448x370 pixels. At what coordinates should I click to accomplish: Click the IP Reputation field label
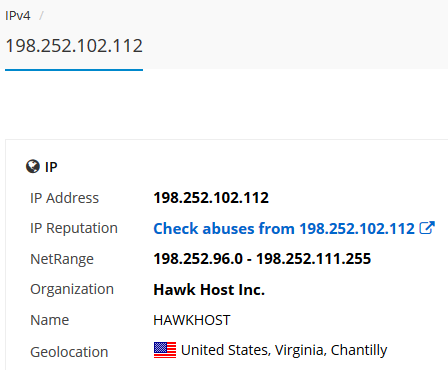point(74,229)
